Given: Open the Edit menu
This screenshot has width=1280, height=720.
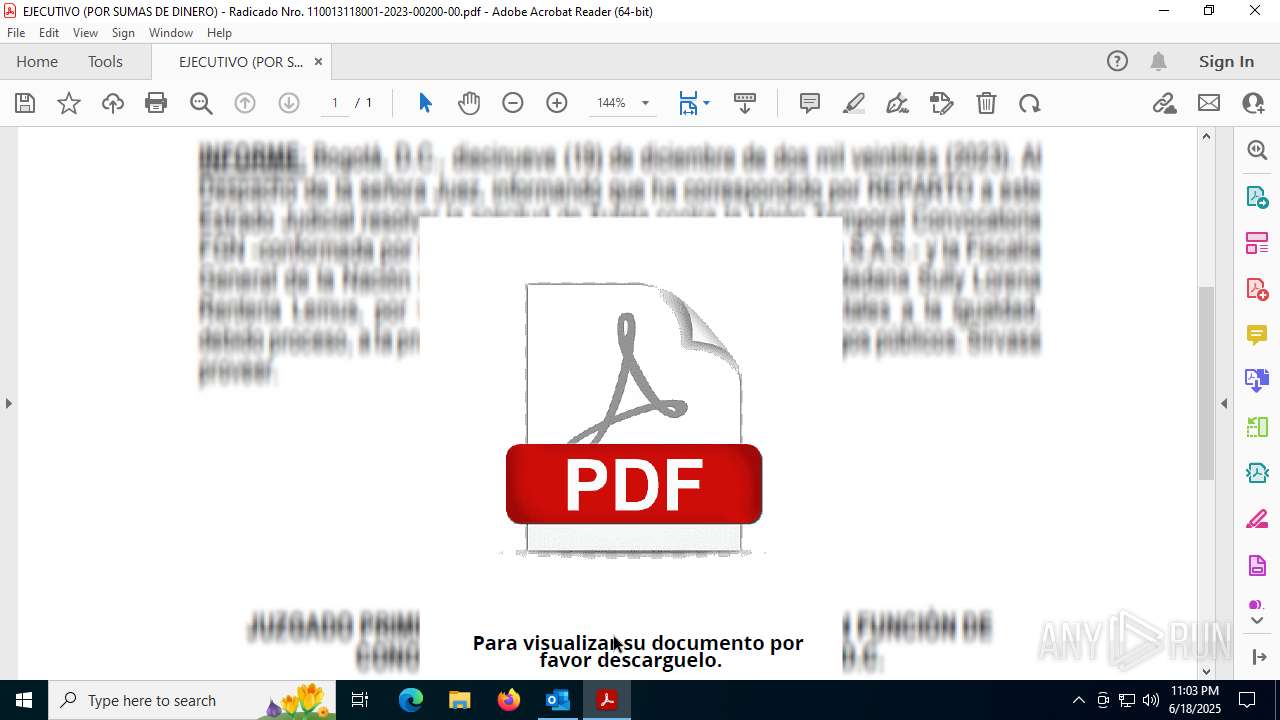Looking at the screenshot, I should (x=49, y=33).
